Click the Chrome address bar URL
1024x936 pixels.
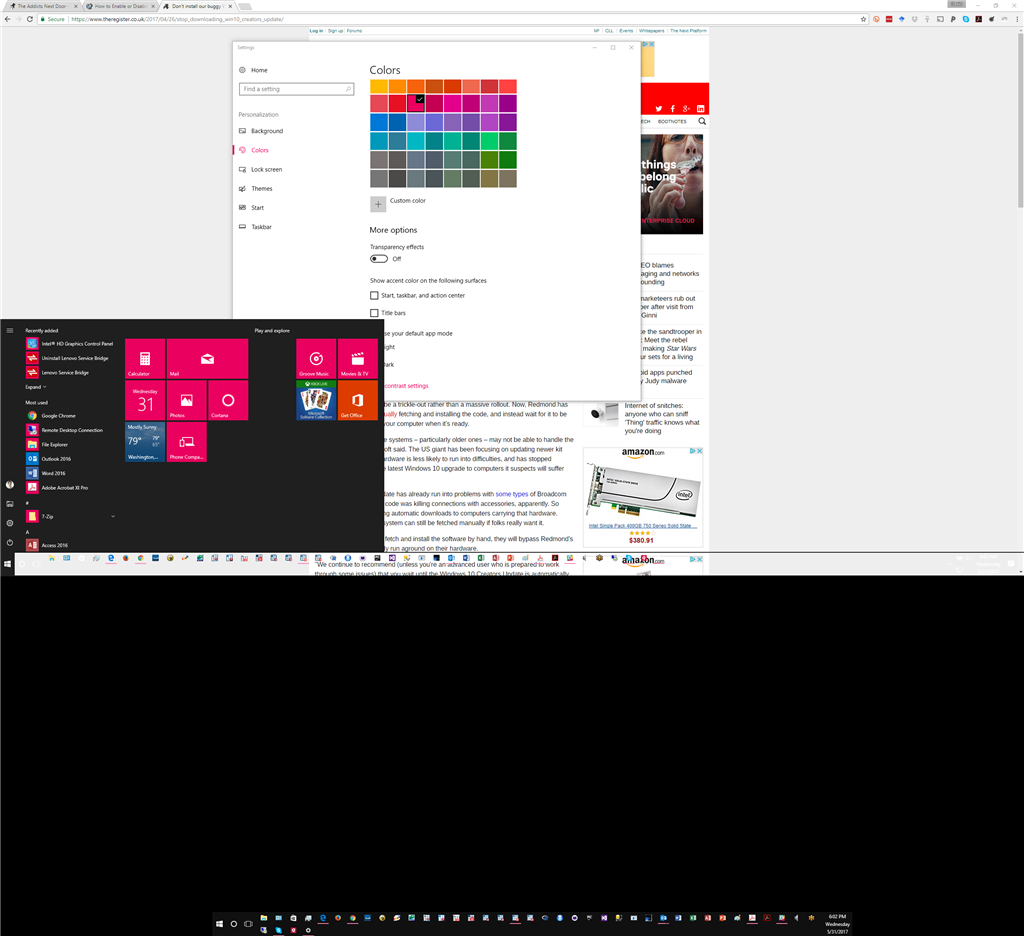[177, 19]
